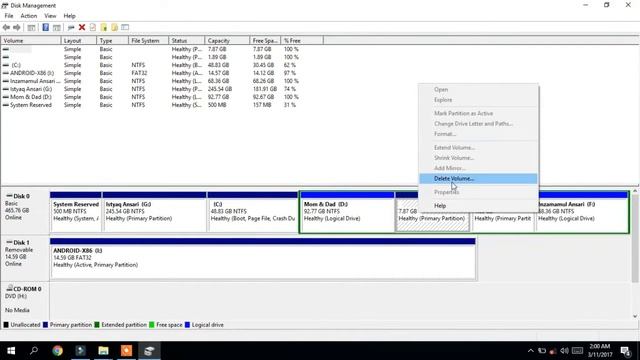The image size is (640, 360).
Task: Open the File menu
Action: [x=9, y=16]
